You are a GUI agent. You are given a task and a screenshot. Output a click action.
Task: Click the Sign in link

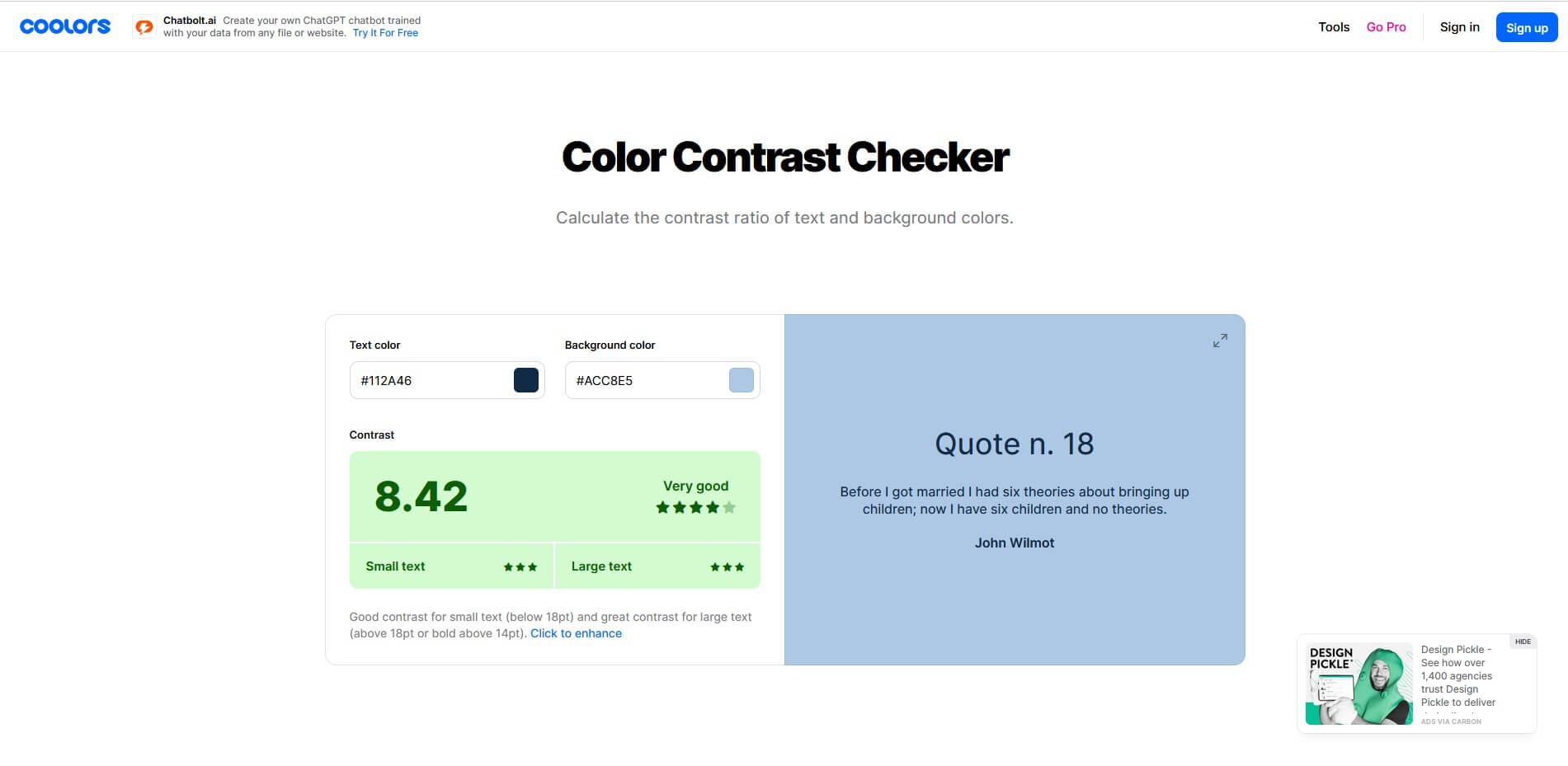tap(1459, 27)
